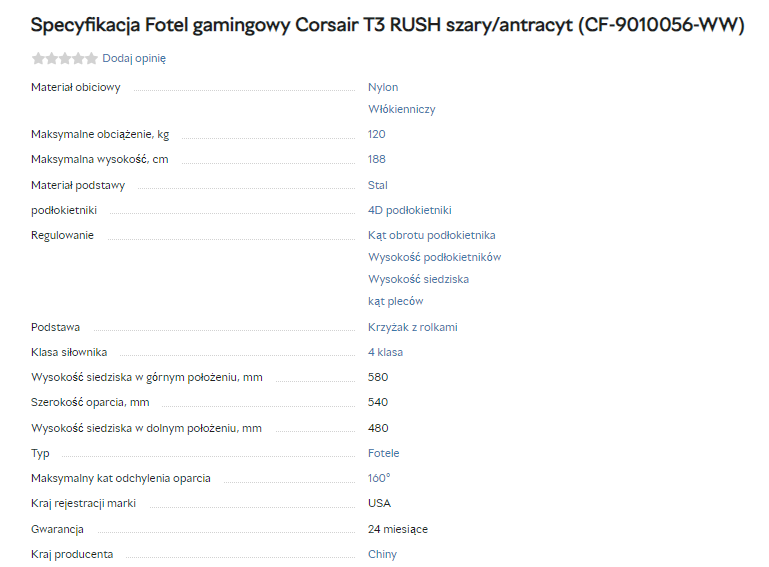Screen dimensions: 769x567
Task: Click the 'kąt pleców' link
Action: (395, 302)
